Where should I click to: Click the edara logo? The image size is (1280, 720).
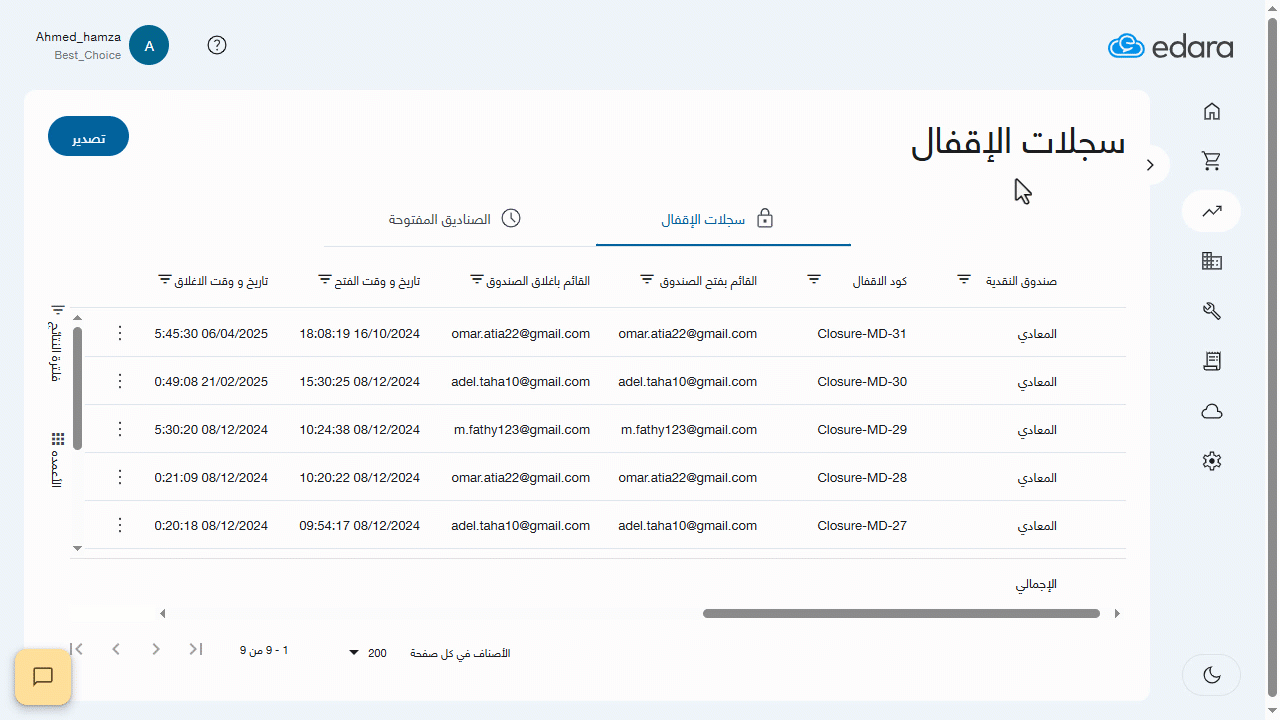pyautogui.click(x=1170, y=46)
